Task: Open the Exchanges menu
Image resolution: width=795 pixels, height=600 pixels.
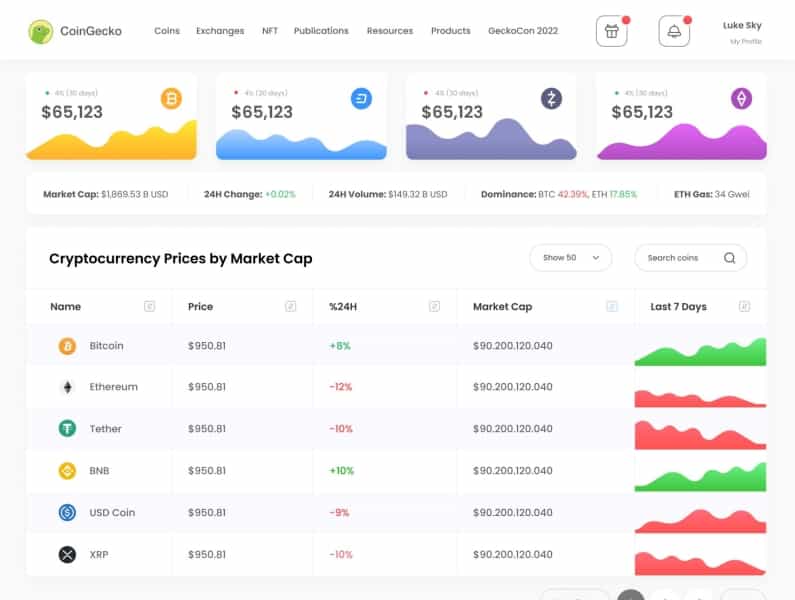Action: coord(220,31)
